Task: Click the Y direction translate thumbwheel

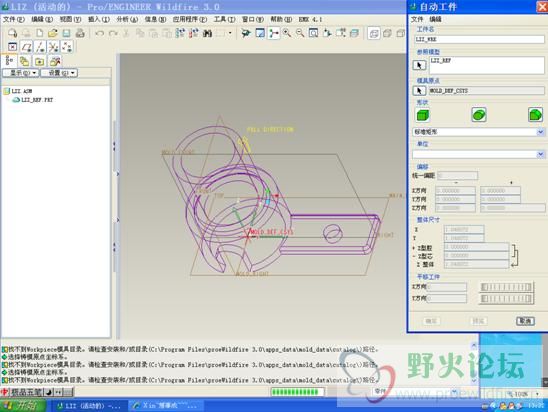Action: 506,298
